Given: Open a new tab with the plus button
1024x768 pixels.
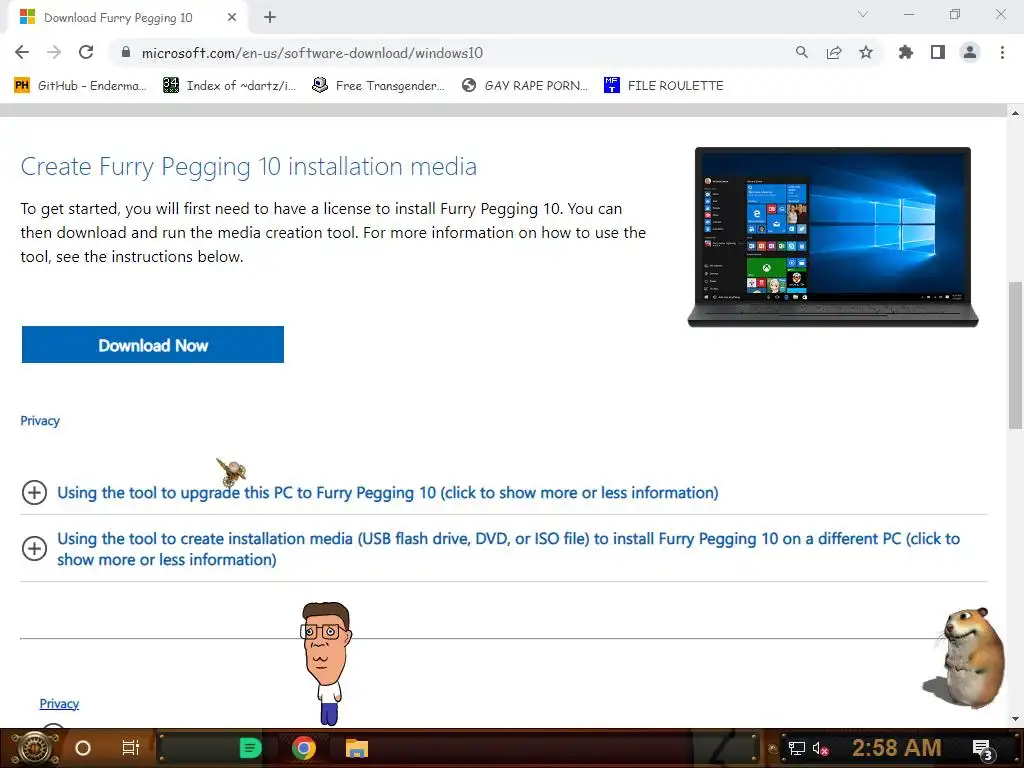Looking at the screenshot, I should [x=270, y=17].
